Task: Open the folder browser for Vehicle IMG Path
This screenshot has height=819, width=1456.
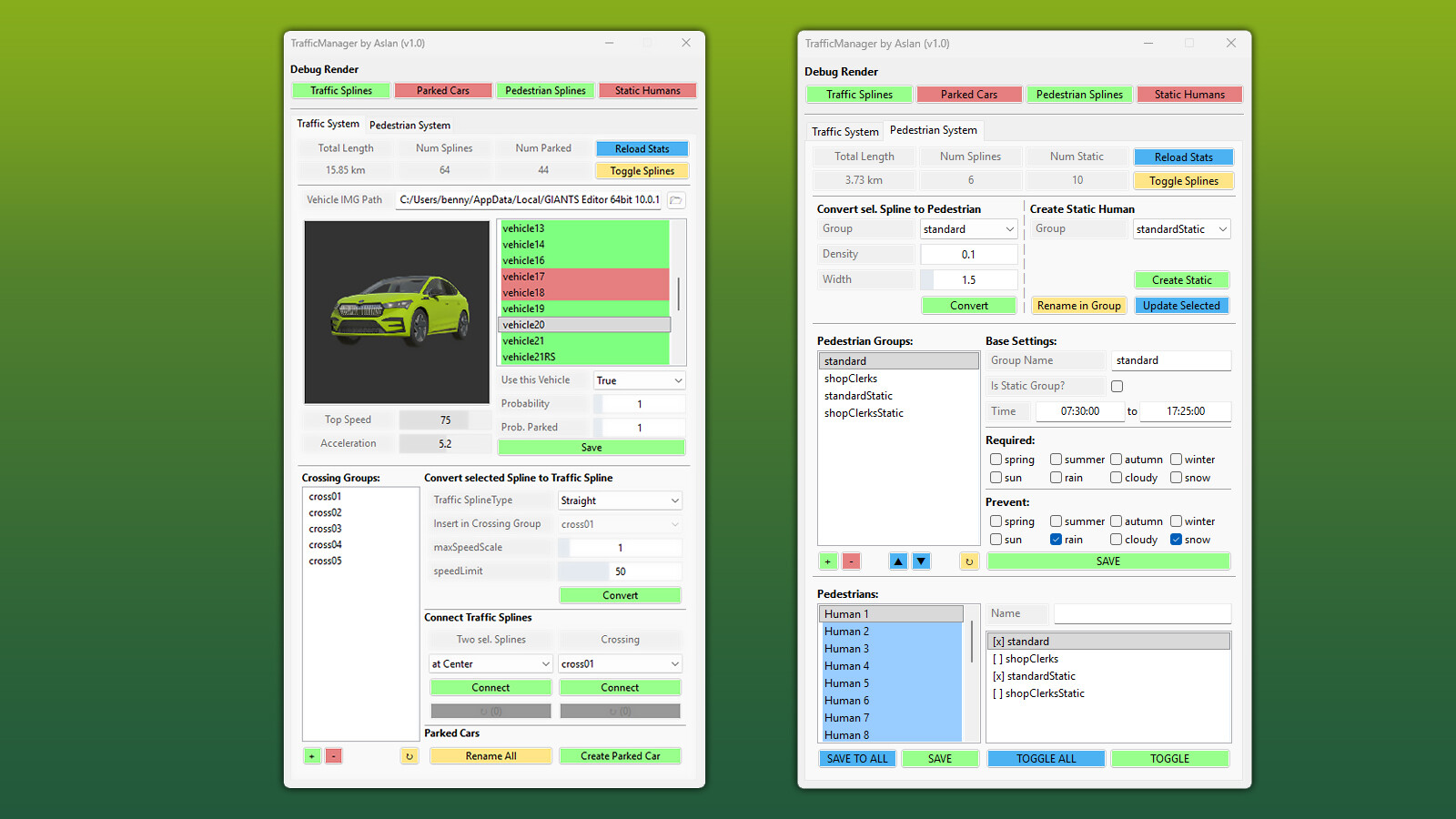Action: click(x=675, y=200)
